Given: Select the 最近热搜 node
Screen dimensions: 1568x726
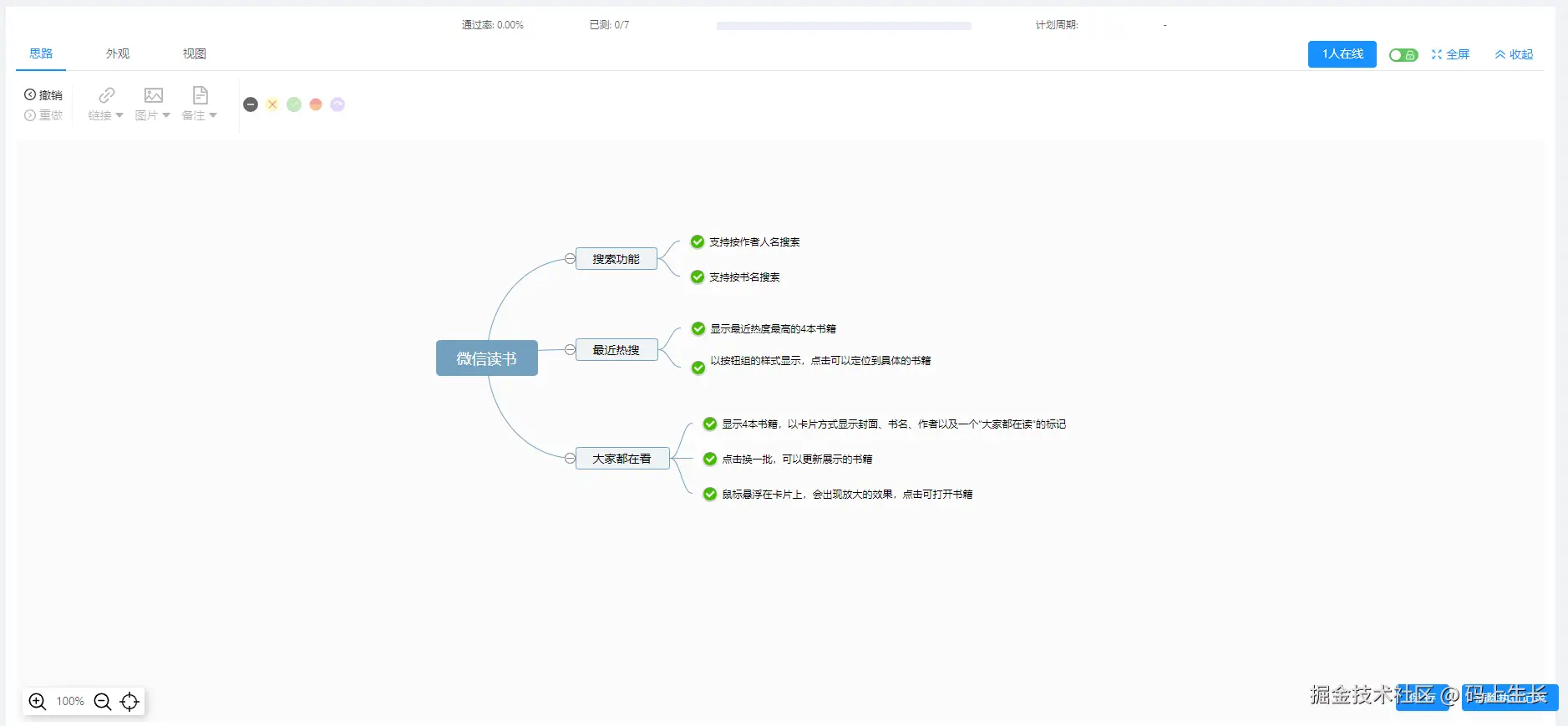Looking at the screenshot, I should tap(617, 350).
